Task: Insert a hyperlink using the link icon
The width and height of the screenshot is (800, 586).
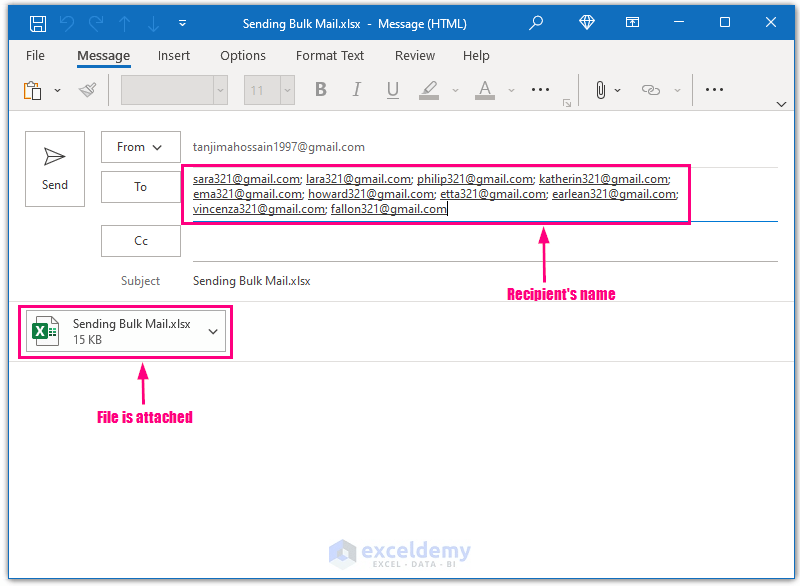Action: (x=651, y=89)
